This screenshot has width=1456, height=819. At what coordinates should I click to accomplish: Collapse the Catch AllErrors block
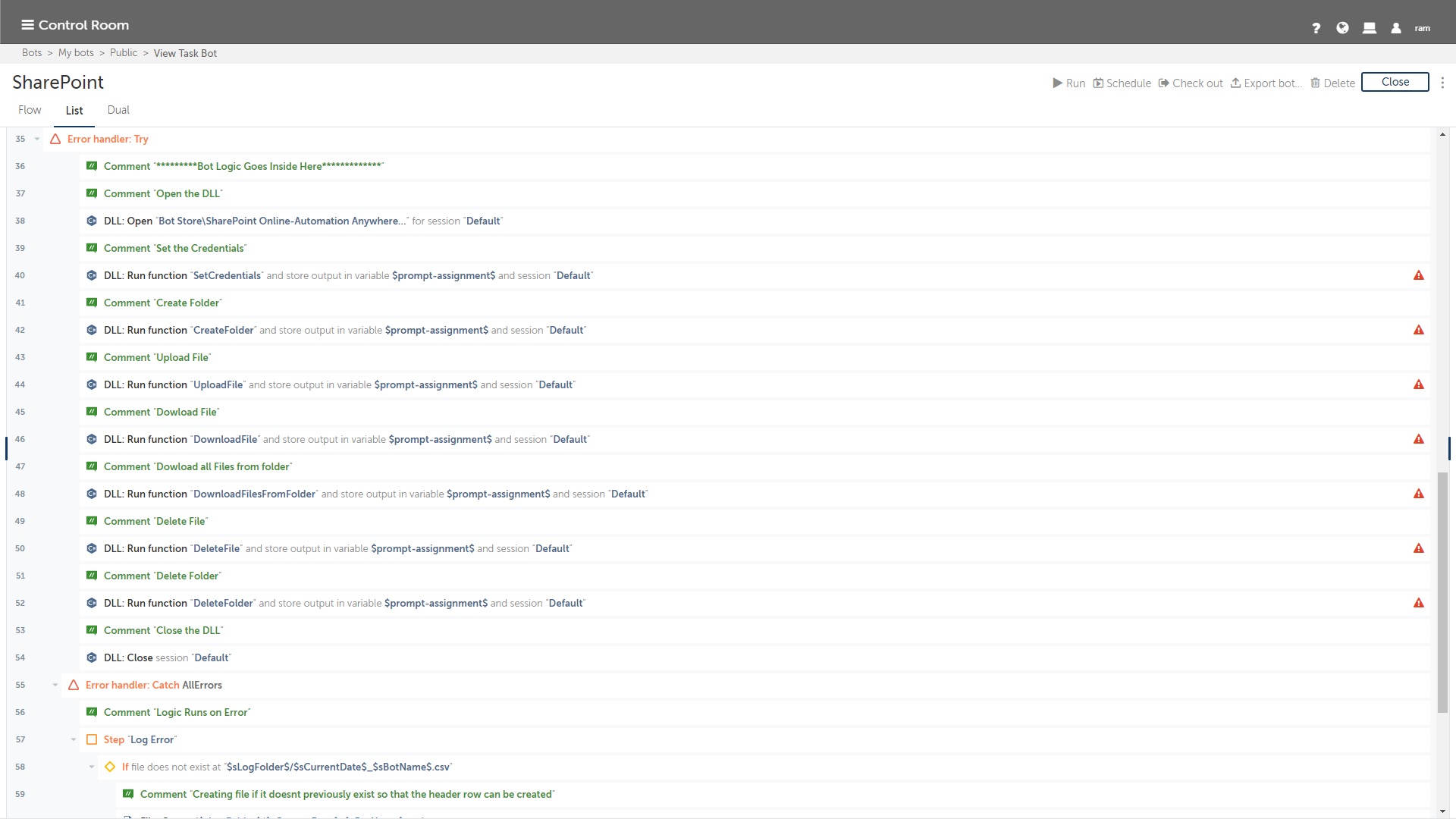click(55, 685)
